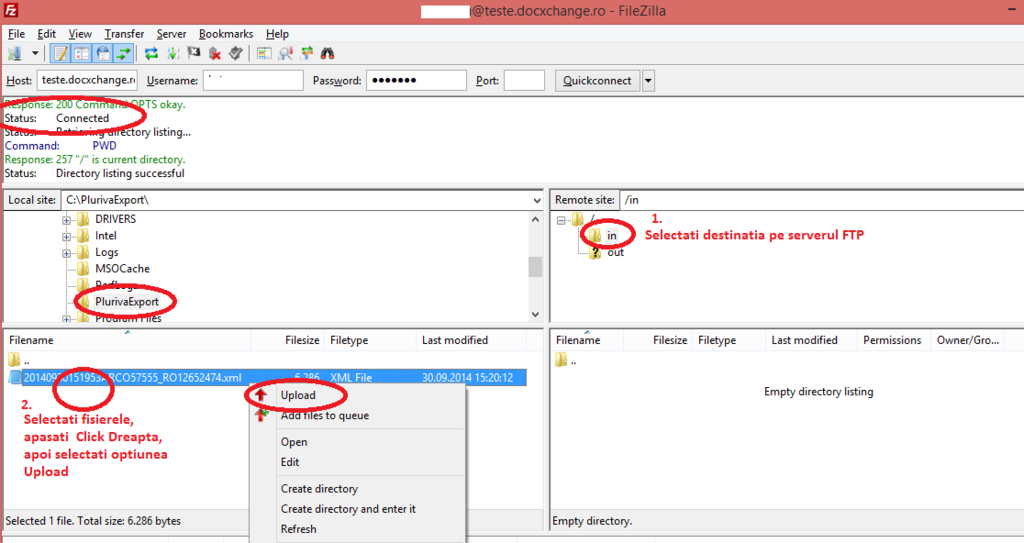1024x543 pixels.
Task: Open the Local site path dropdown
Action: point(537,200)
